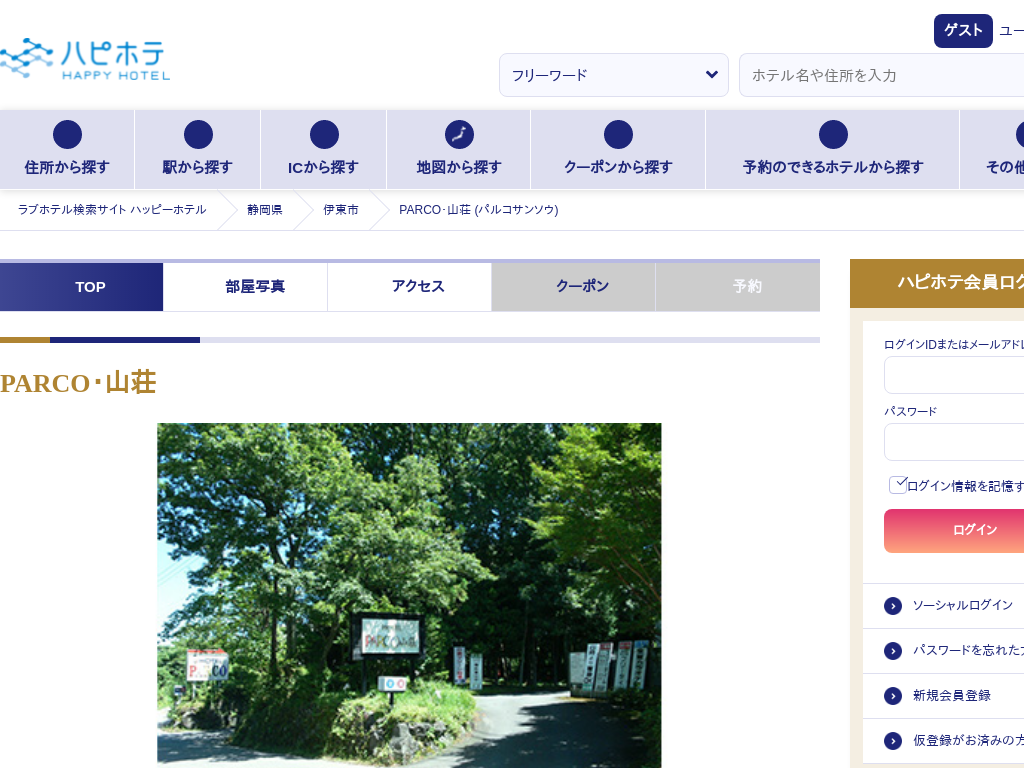The image size is (1024, 768).
Task: Focus the ログインID or email input field
Action: click(x=954, y=375)
